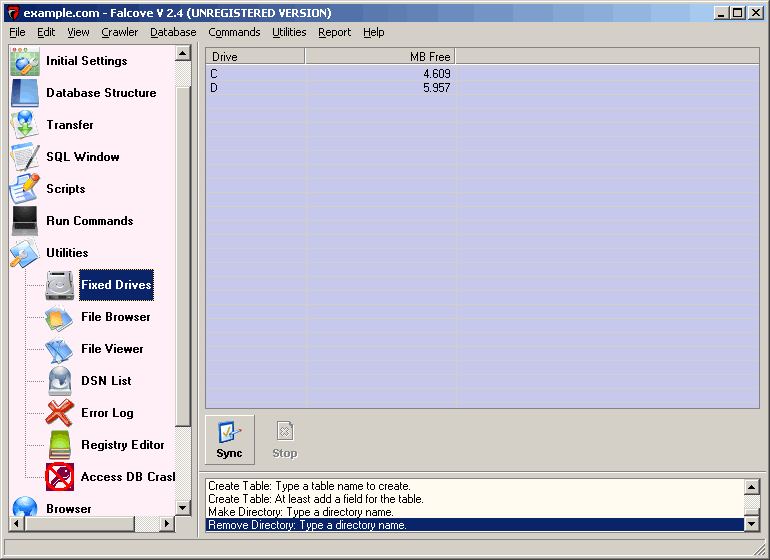This screenshot has height=560, width=770.
Task: Open the Commands menu
Action: coord(234,32)
